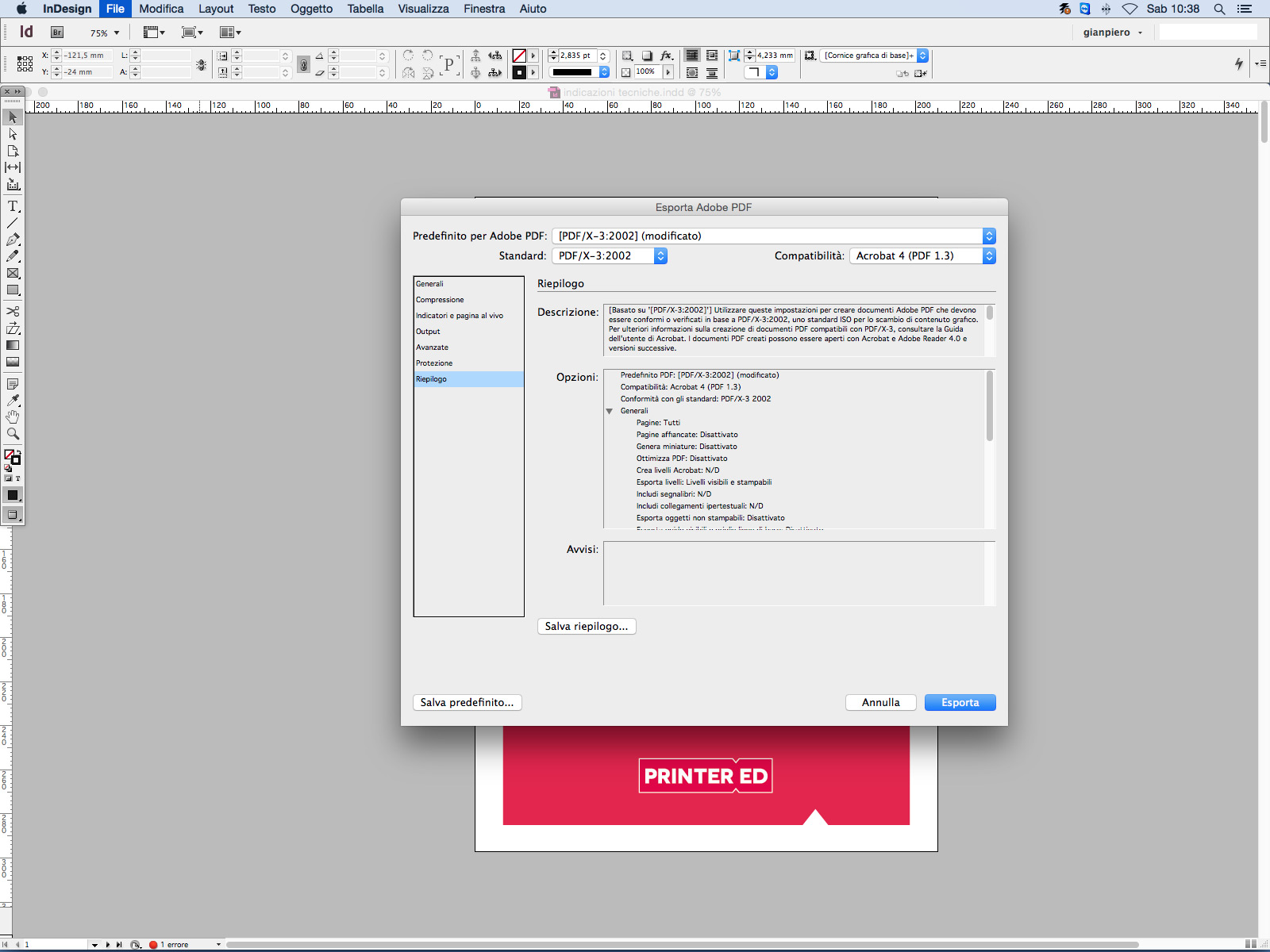Open the Arrange Documents dropdown
The height and width of the screenshot is (952, 1270).
[x=230, y=33]
